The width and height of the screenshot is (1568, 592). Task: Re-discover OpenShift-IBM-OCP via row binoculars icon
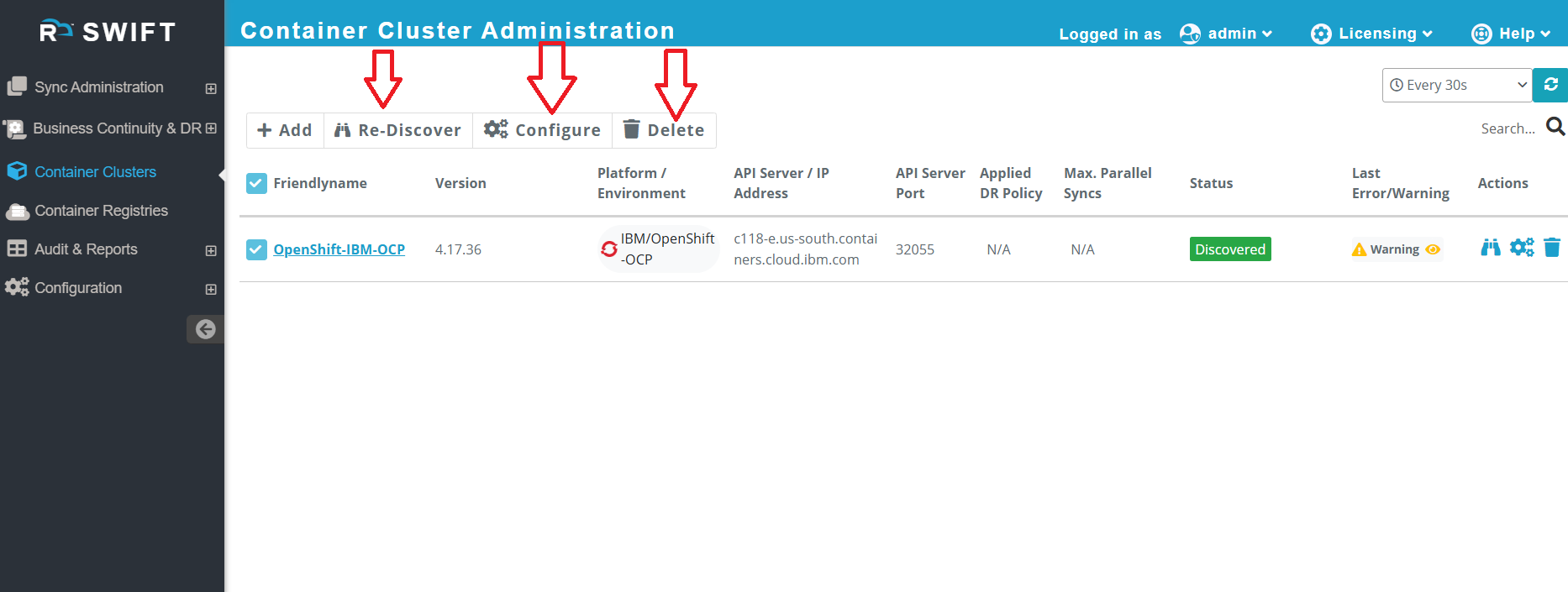(x=1491, y=248)
